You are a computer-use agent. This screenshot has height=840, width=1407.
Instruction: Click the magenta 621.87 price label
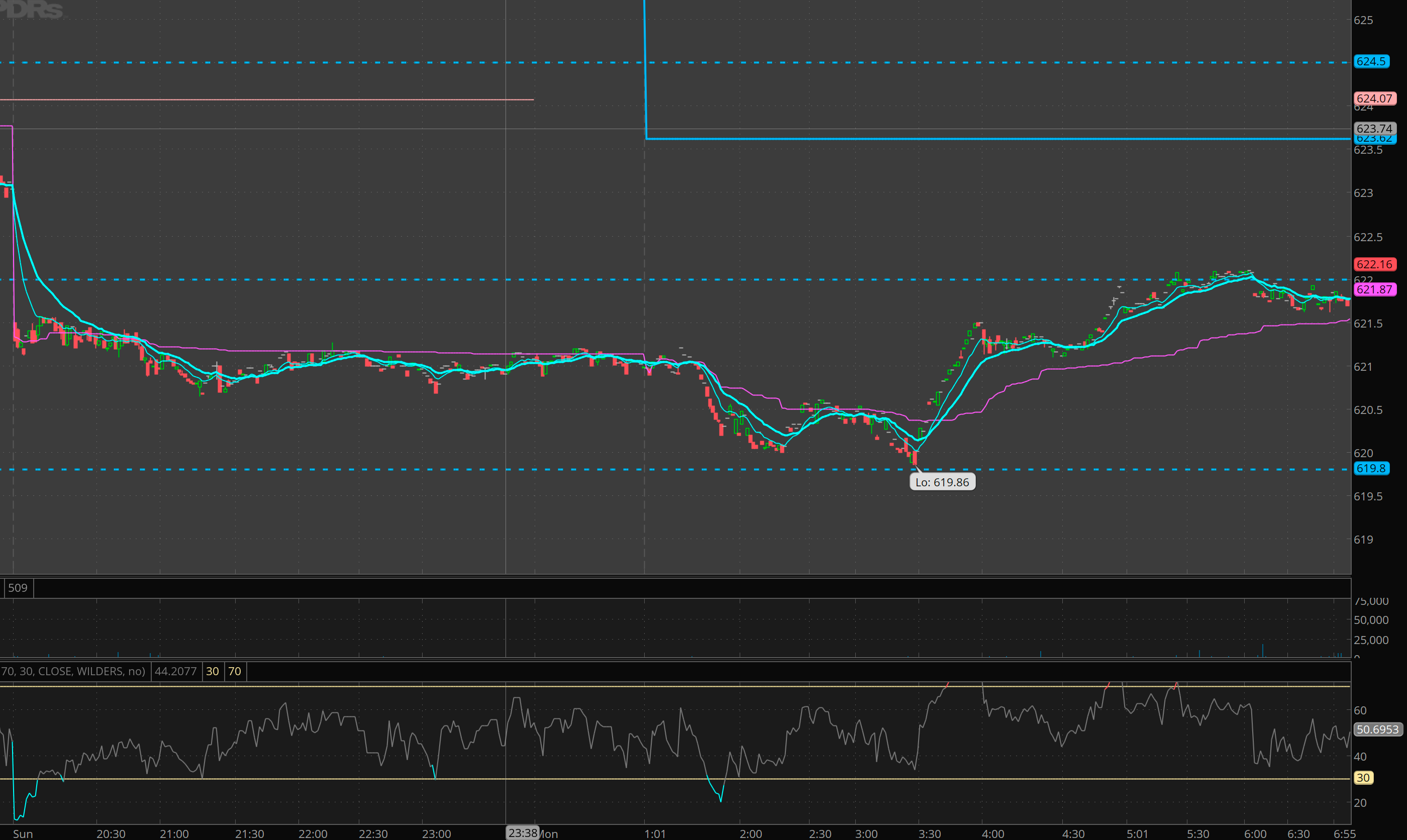pyautogui.click(x=1374, y=289)
